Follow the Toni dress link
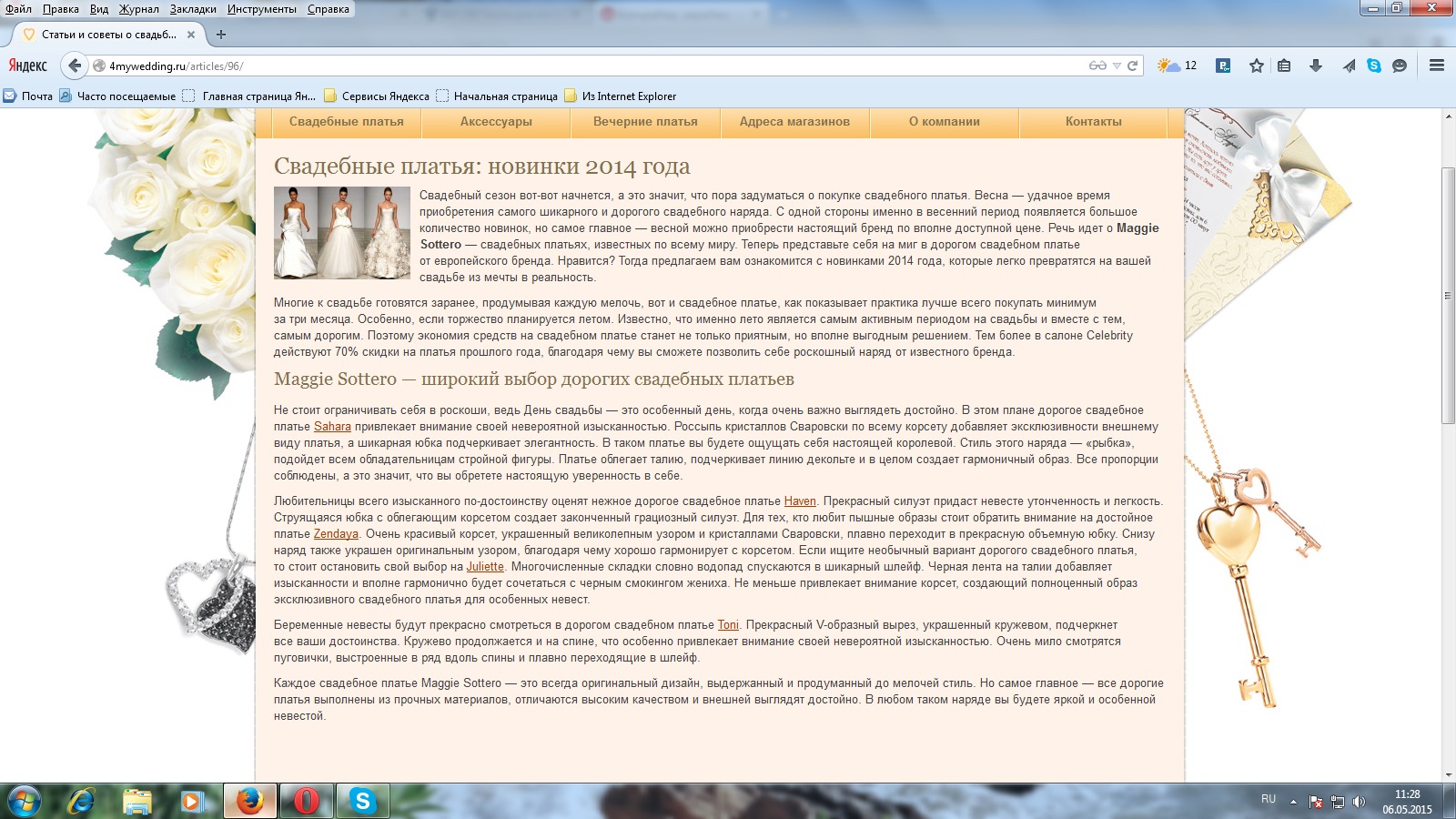The height and width of the screenshot is (819, 1456). 728,625
